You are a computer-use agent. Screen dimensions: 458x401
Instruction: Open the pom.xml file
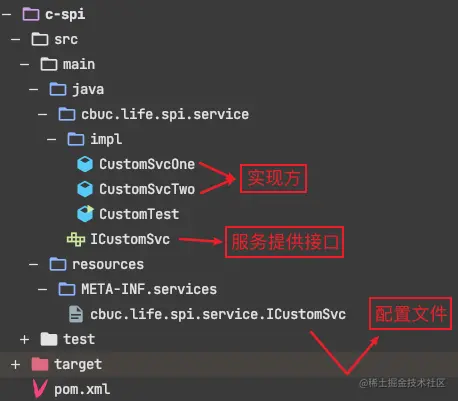pyautogui.click(x=82, y=389)
